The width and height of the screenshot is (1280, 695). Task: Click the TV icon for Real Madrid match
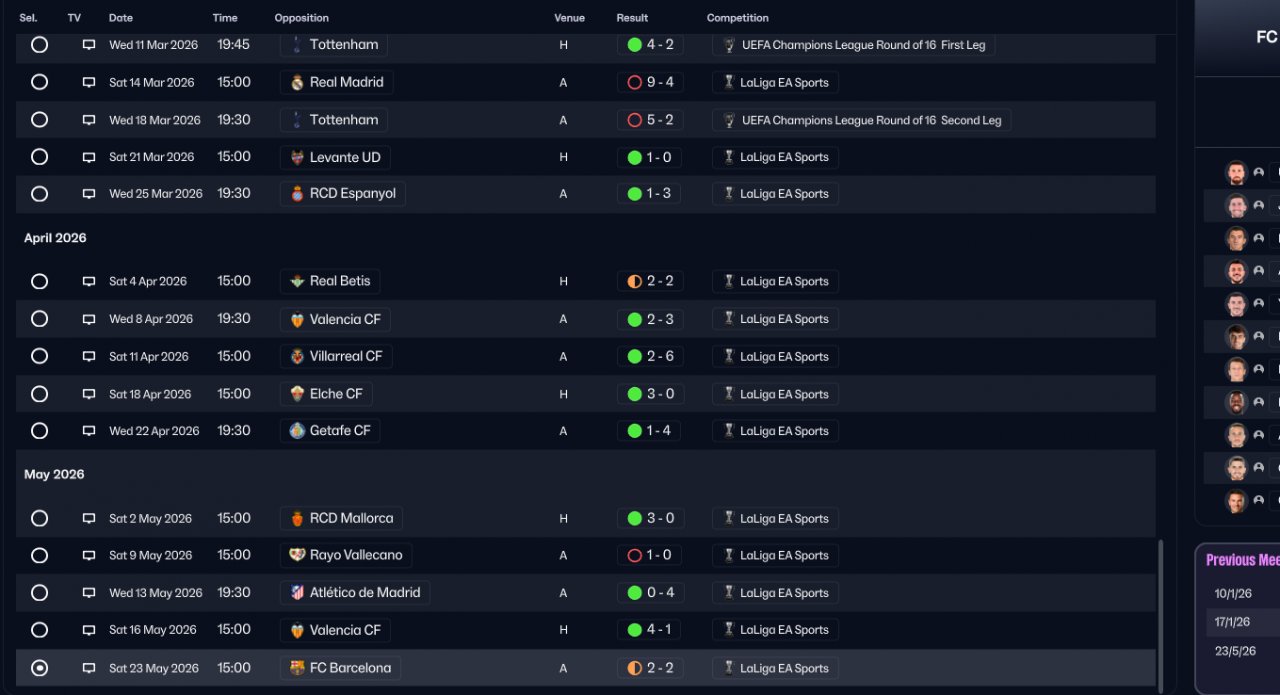pos(89,83)
